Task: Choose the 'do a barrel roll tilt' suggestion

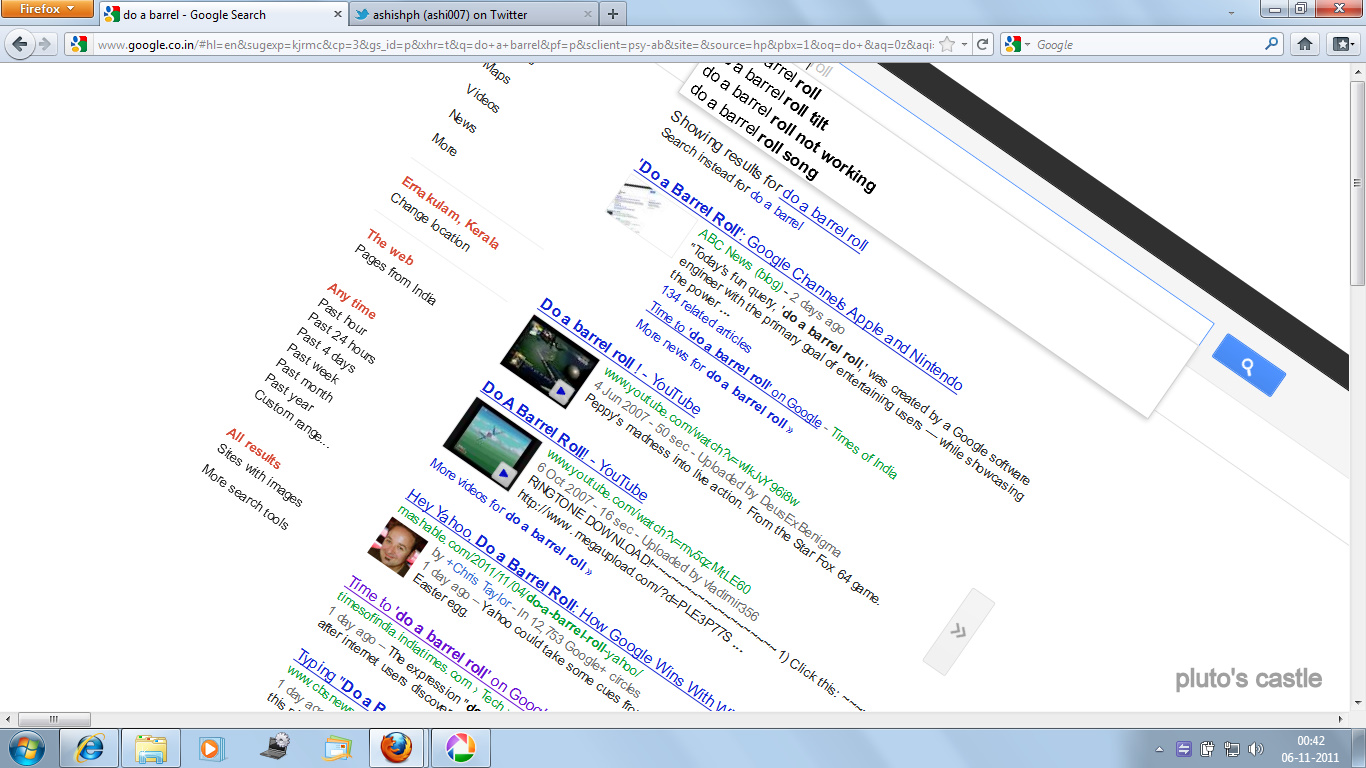Action: (x=773, y=94)
